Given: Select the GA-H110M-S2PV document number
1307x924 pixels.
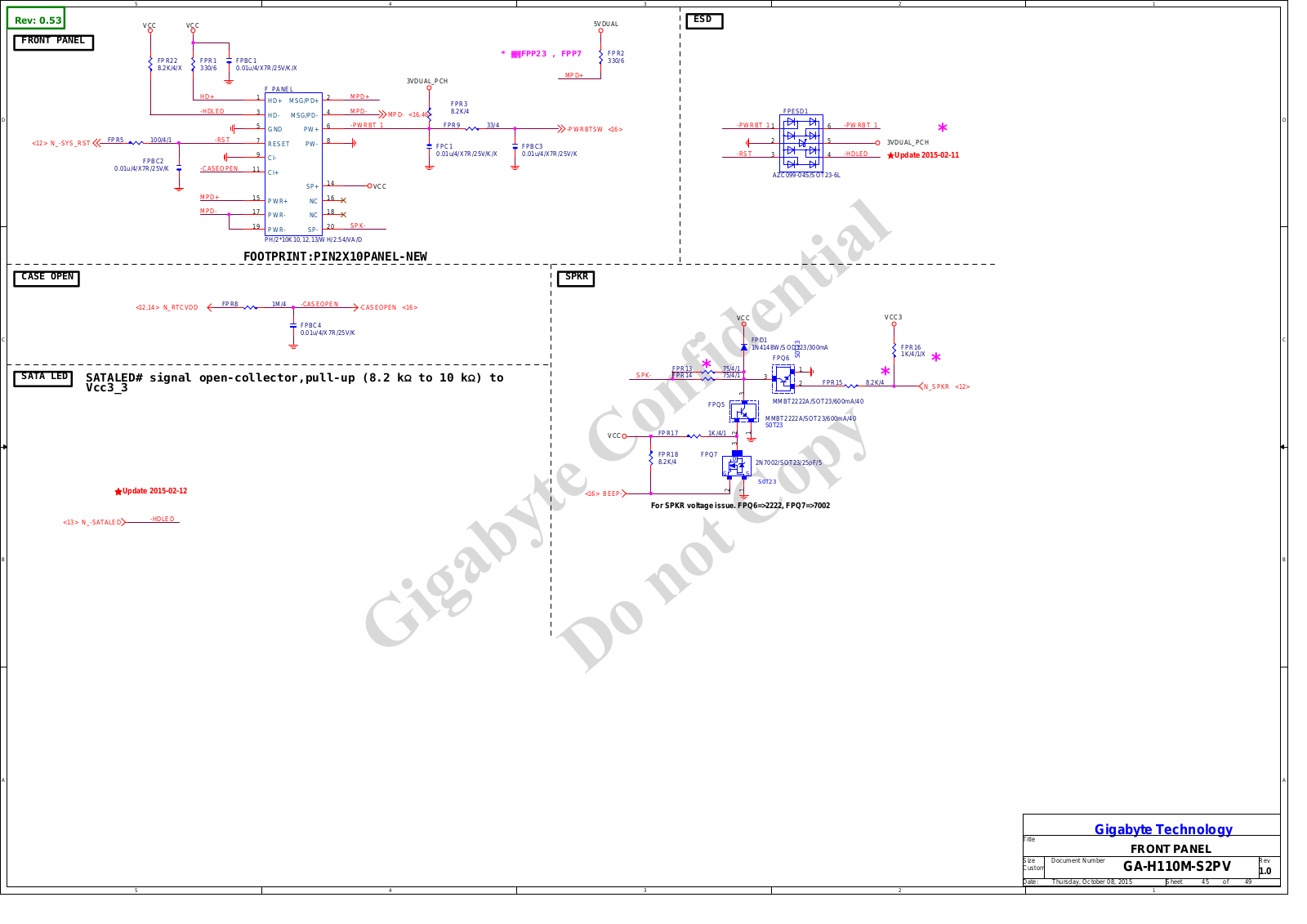Looking at the screenshot, I should coord(1176,867).
